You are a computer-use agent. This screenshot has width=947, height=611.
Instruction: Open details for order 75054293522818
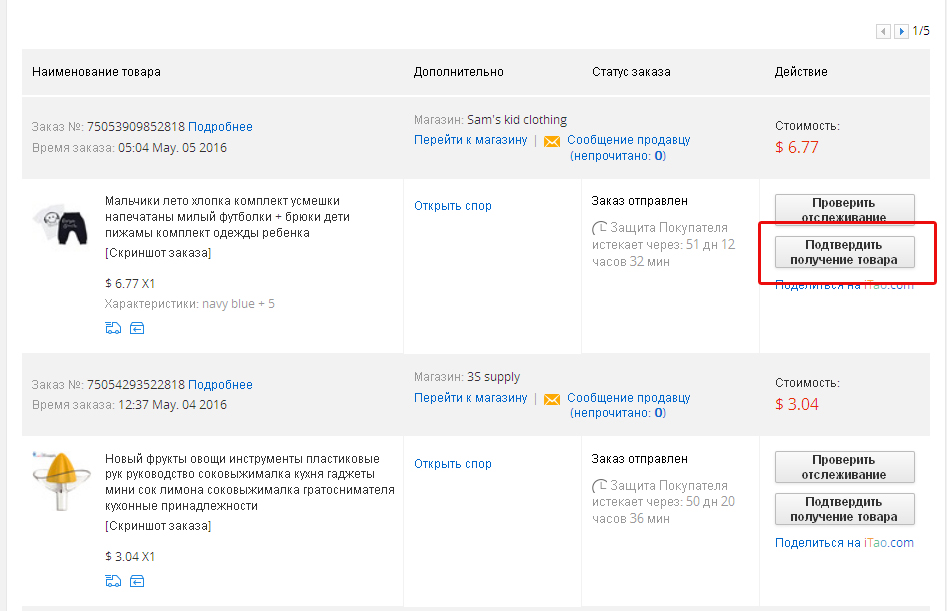[220, 385]
